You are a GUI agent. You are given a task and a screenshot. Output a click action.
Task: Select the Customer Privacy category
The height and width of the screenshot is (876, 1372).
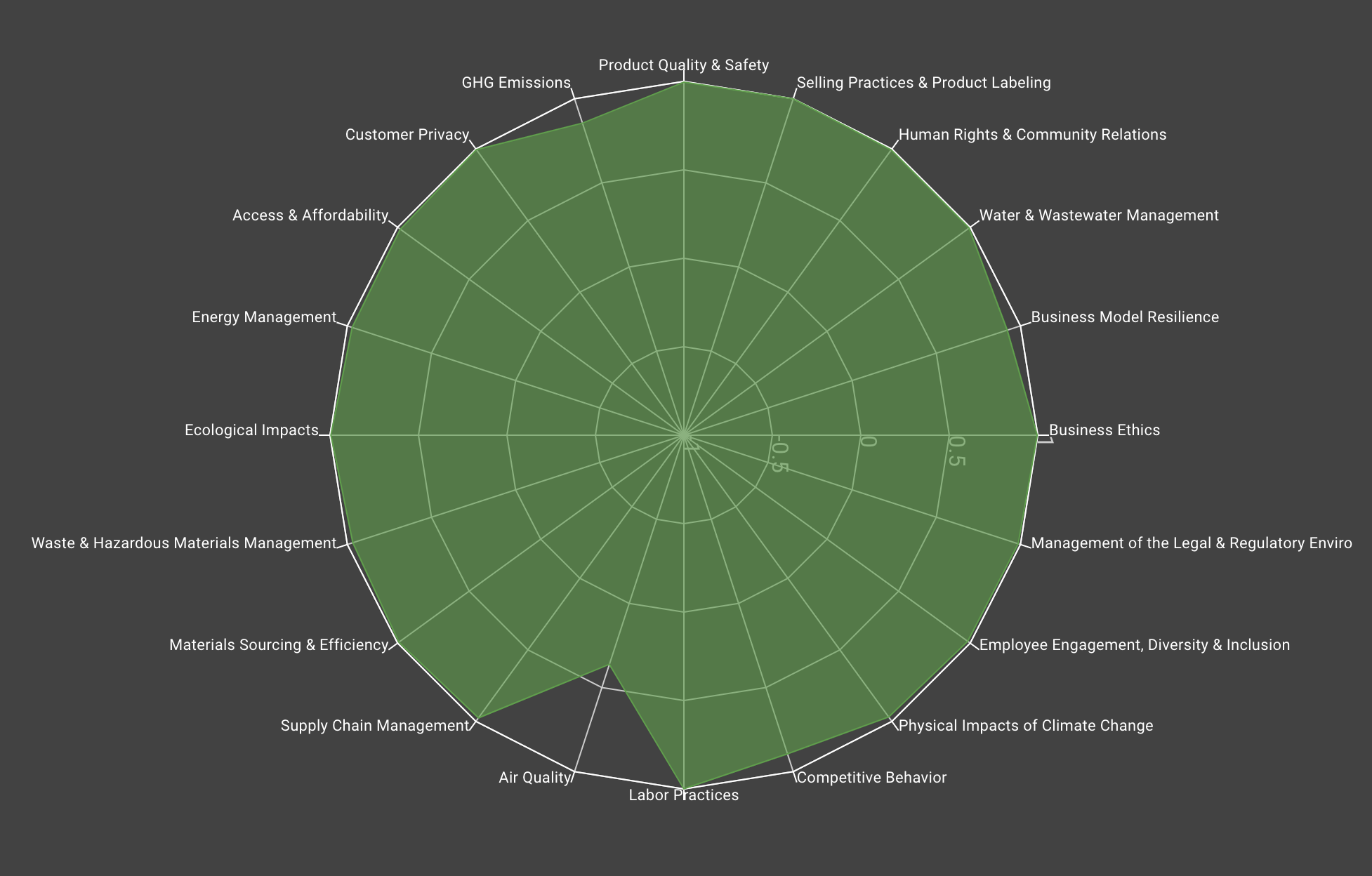(407, 134)
